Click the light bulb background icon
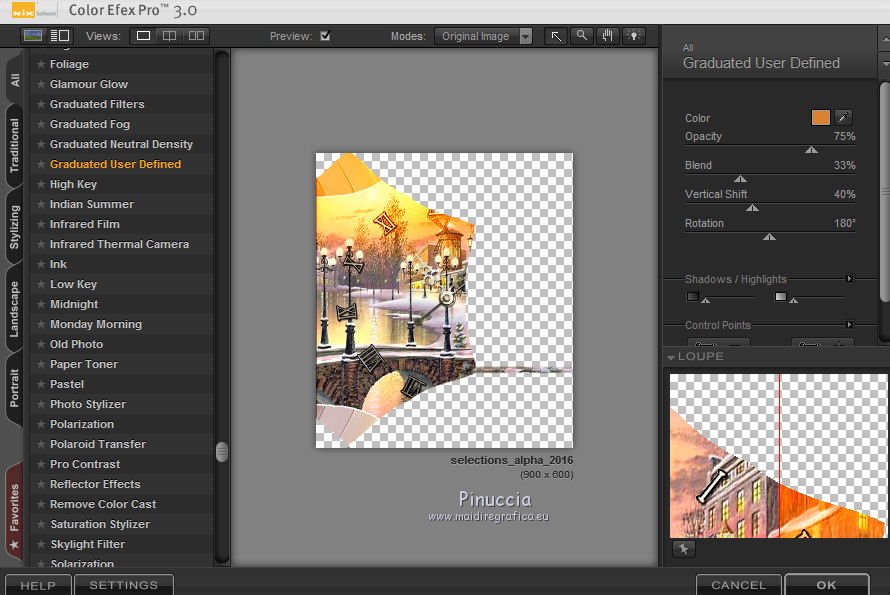 point(633,36)
